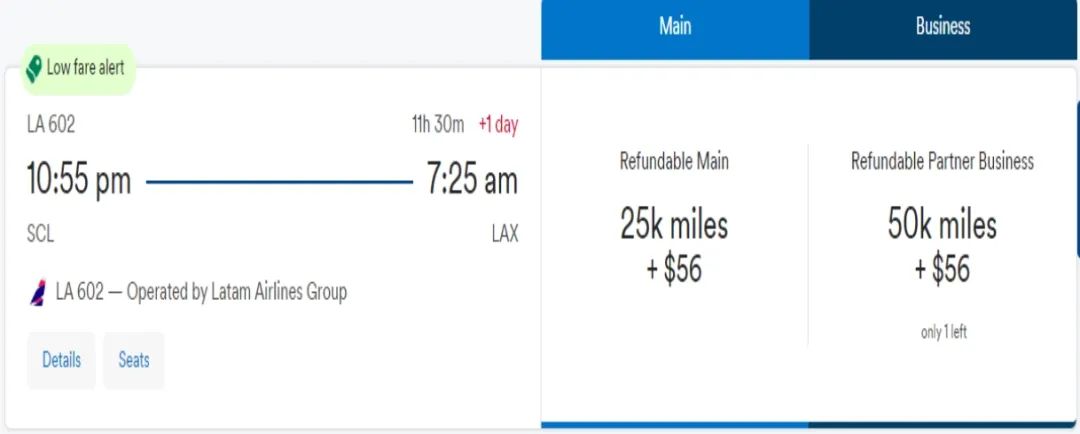The width and height of the screenshot is (1080, 434).
Task: Click the 10:55 pm departure time
Action: pyautogui.click(x=79, y=181)
